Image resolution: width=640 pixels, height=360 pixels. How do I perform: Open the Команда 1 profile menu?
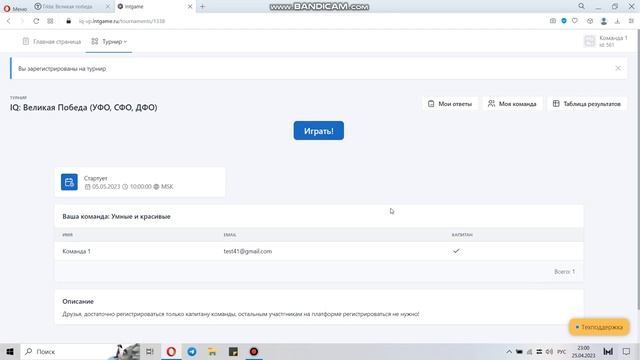click(x=606, y=41)
